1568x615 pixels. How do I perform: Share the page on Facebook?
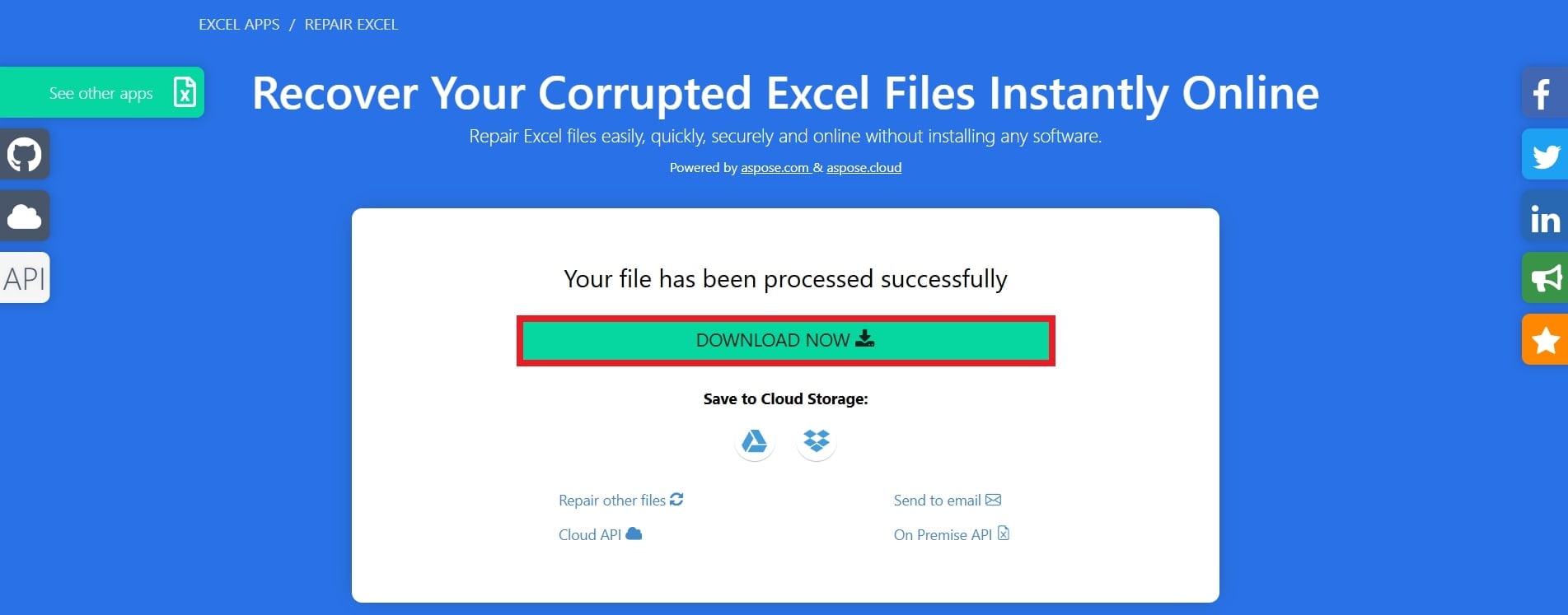tap(1543, 92)
